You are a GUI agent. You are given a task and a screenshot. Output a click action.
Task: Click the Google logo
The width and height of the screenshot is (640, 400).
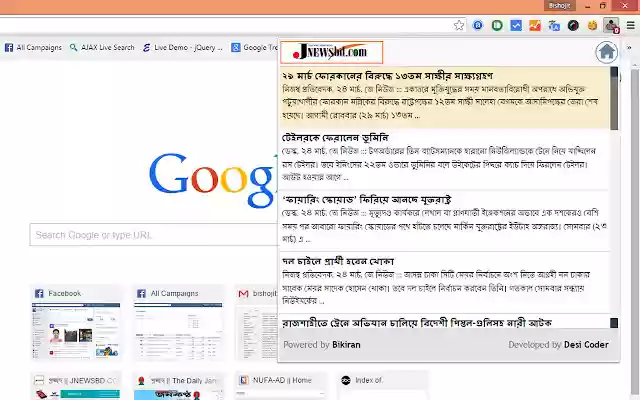[211, 180]
